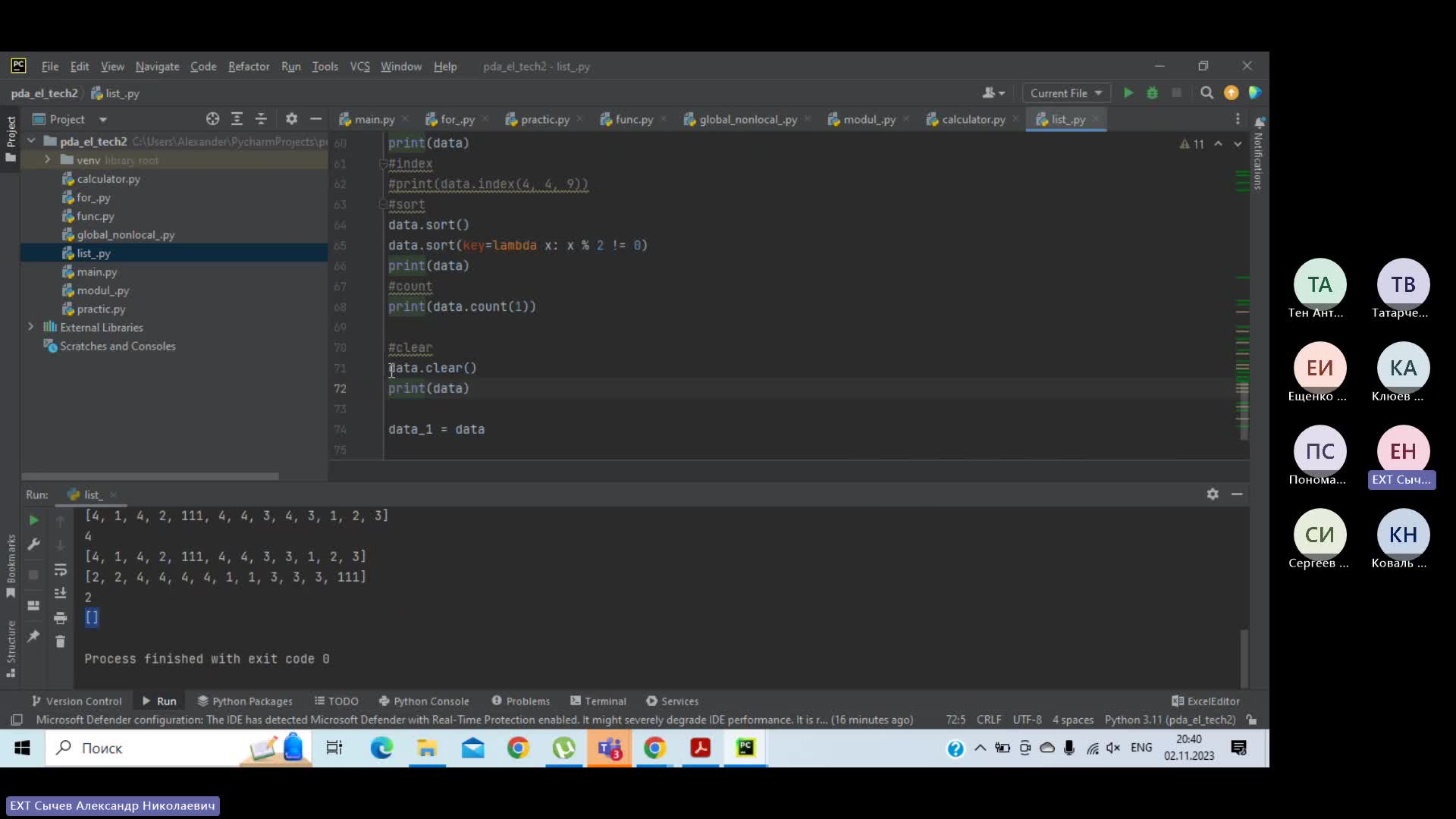This screenshot has height=819, width=1456.
Task: Open run configuration wrench icon
Action: pyautogui.click(x=33, y=544)
